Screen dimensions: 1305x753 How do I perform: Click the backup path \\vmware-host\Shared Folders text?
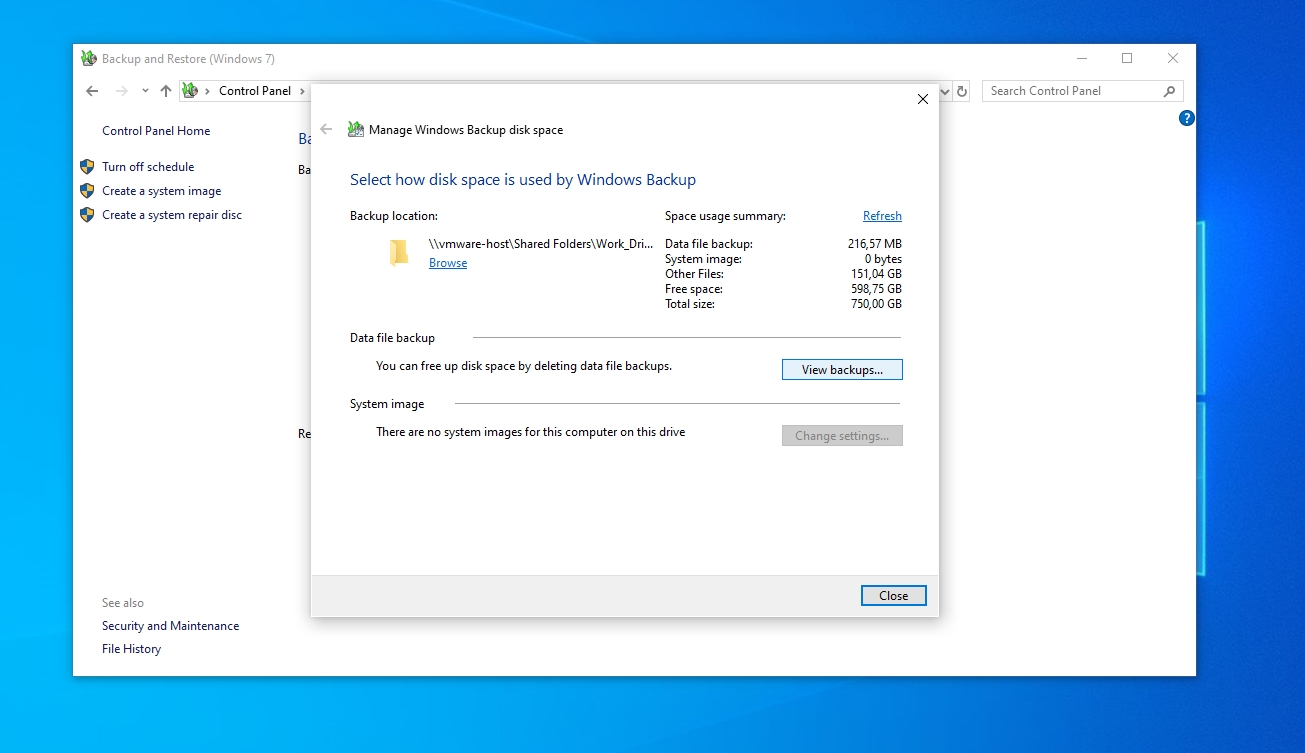click(x=540, y=244)
